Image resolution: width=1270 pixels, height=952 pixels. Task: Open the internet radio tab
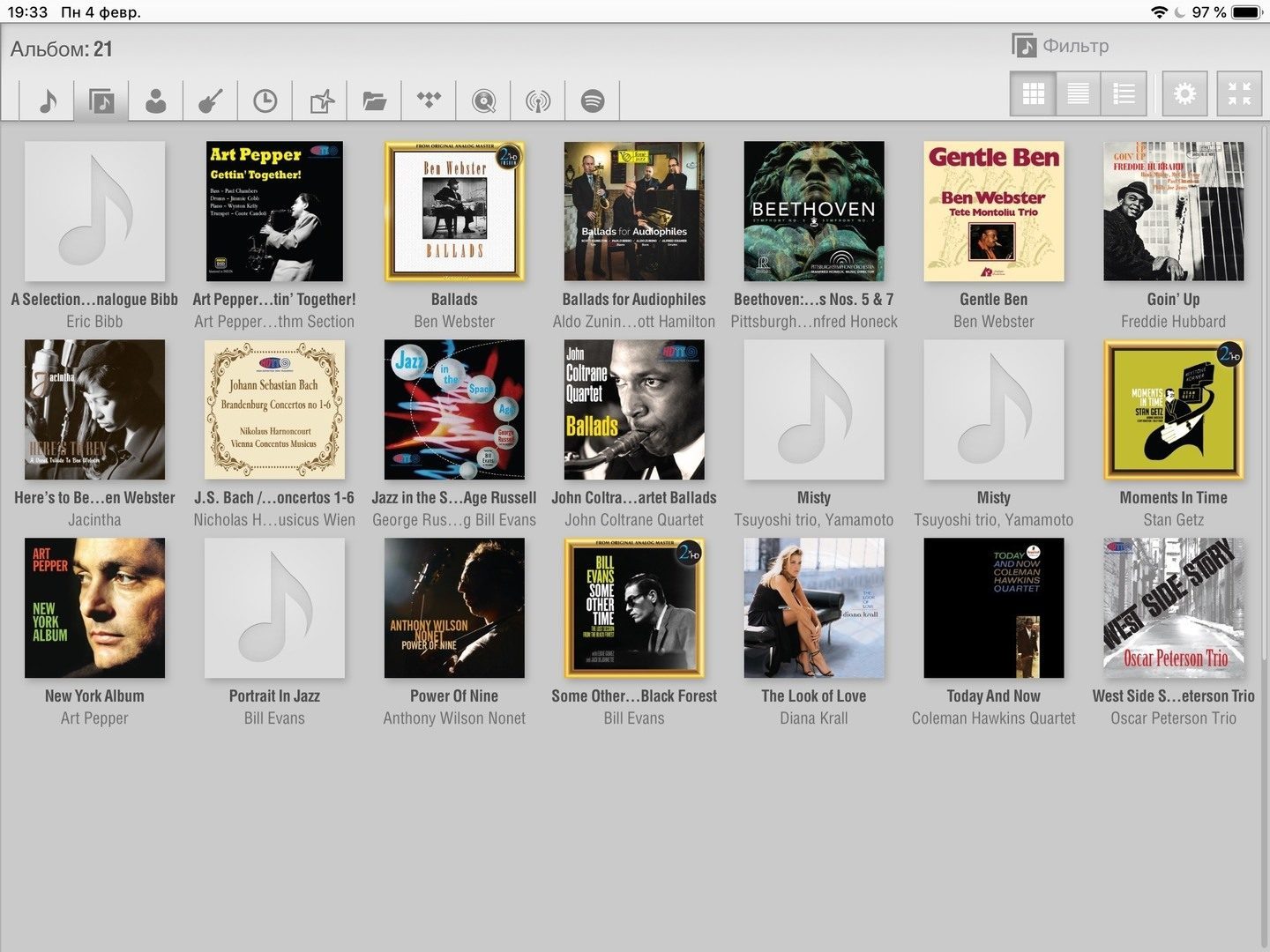click(x=538, y=100)
